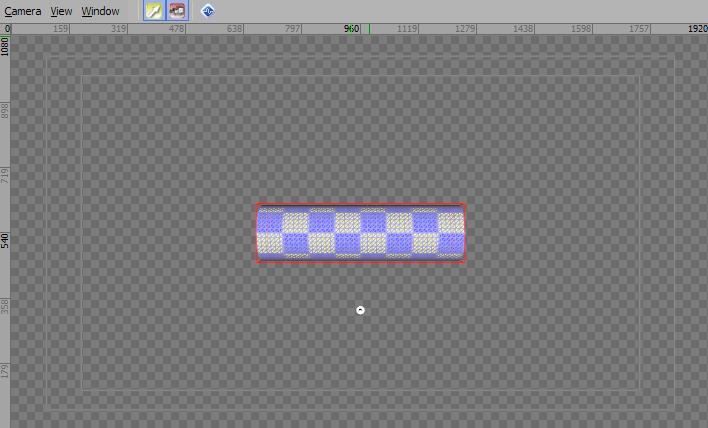
Task: Click the 478 label on the horizontal ruler
Action: click(176, 29)
